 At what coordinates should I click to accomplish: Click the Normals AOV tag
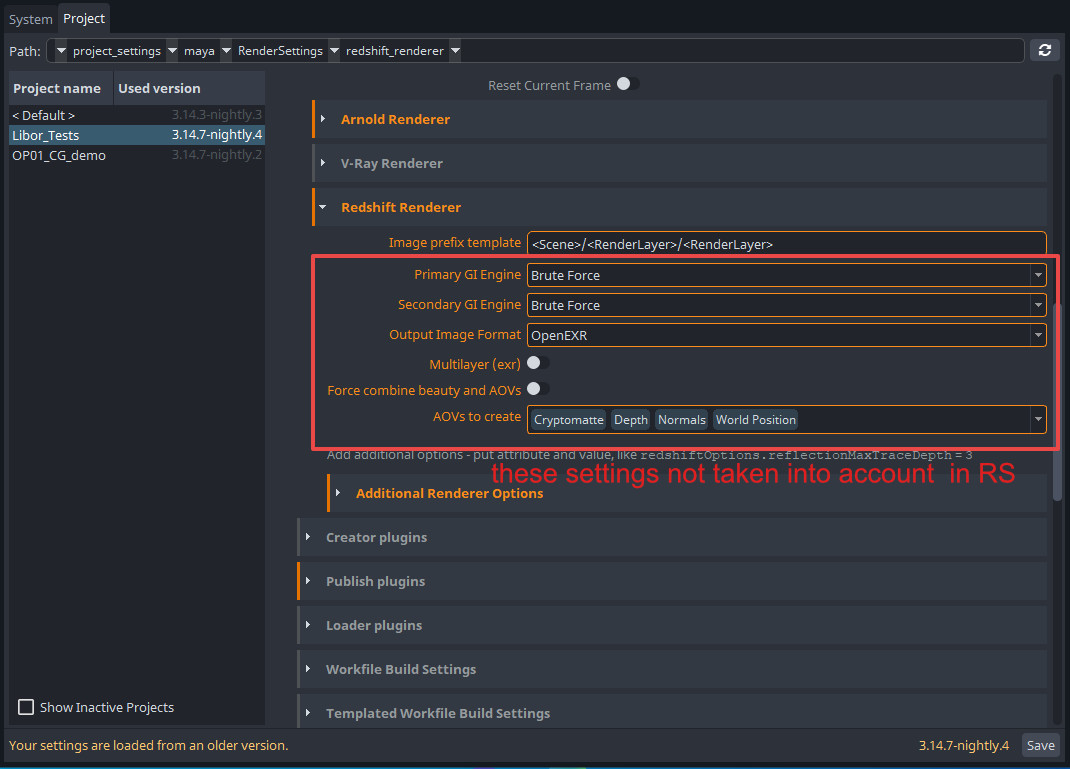681,420
